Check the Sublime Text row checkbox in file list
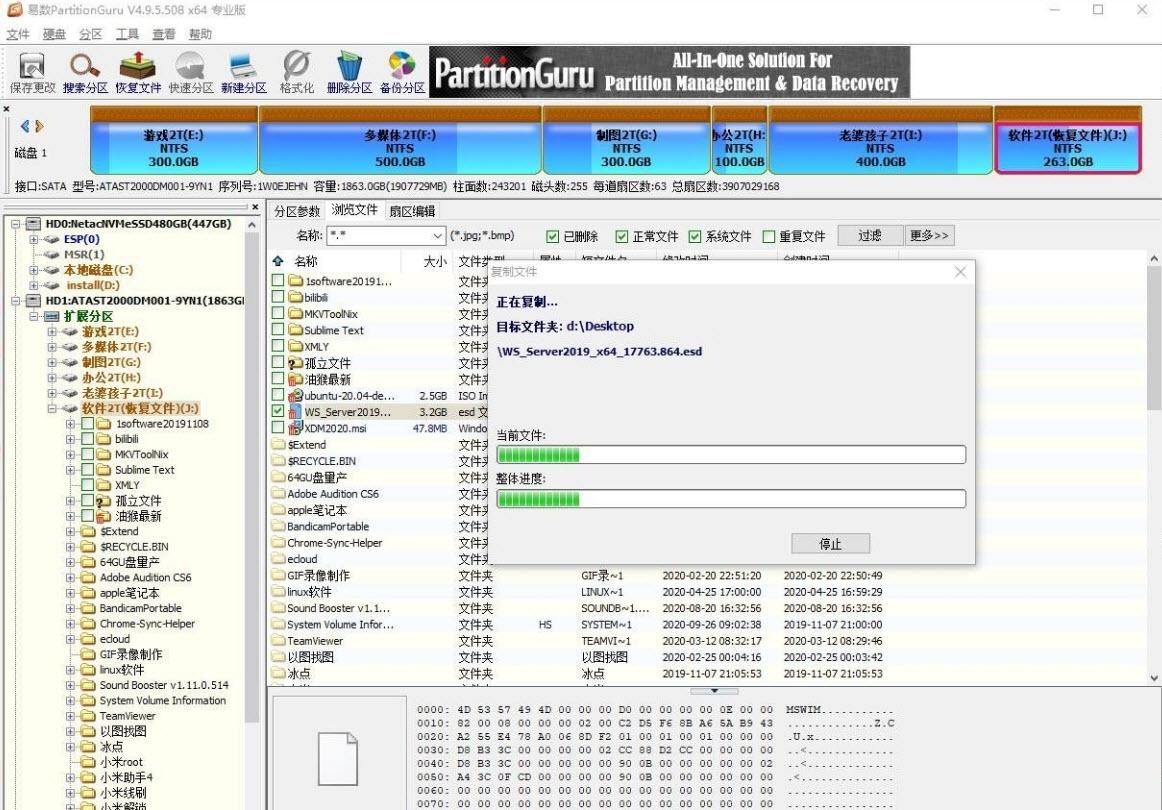Image resolution: width=1162 pixels, height=810 pixels. click(278, 330)
